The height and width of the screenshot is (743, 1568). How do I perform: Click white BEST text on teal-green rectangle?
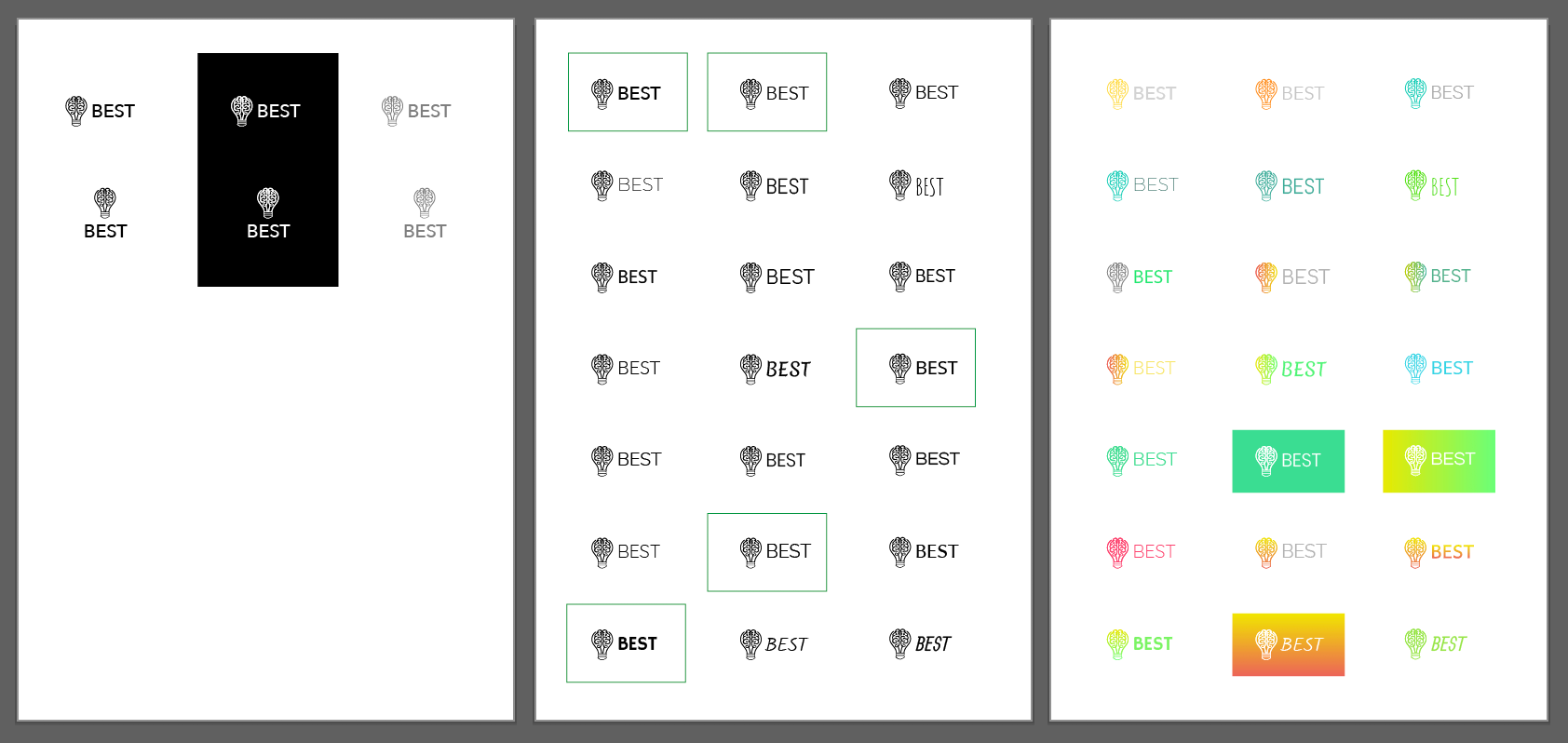[1301, 460]
